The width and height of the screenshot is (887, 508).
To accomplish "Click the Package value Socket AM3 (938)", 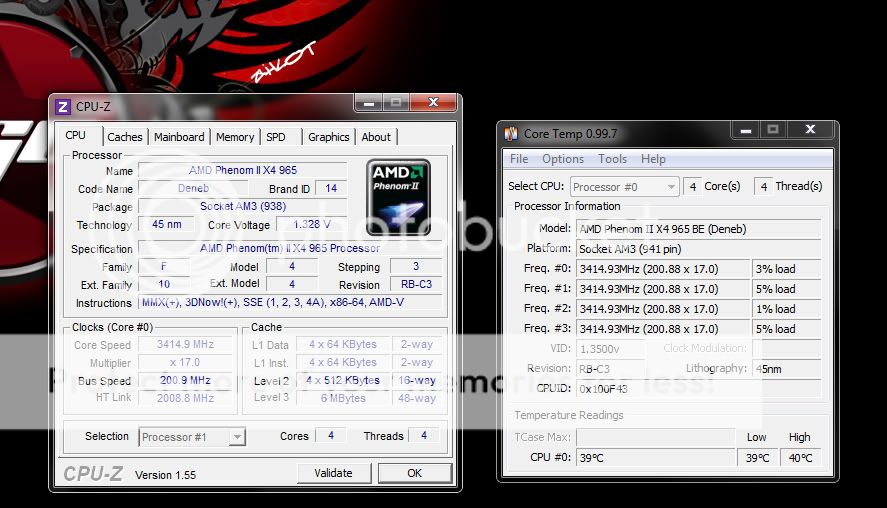I will coord(243,206).
